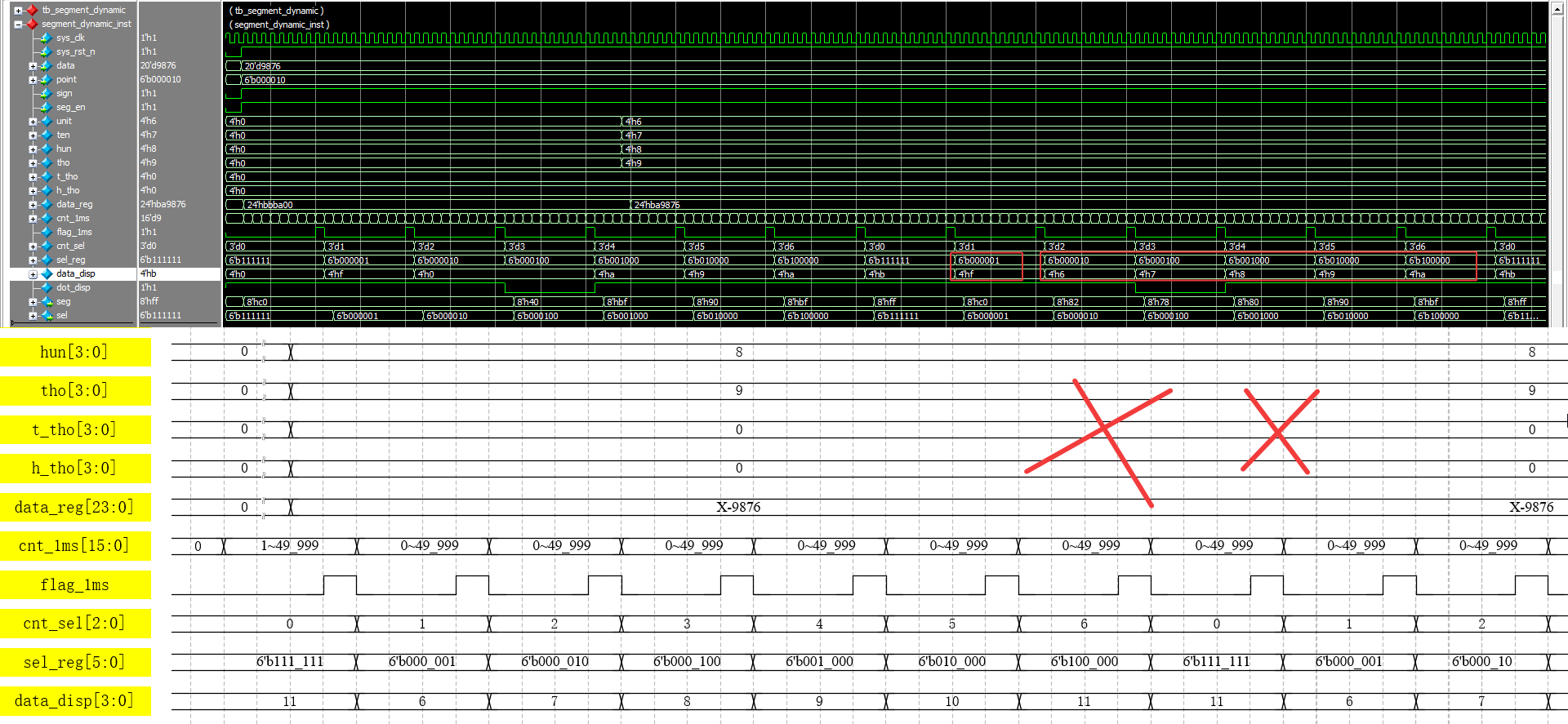Expand the unit bus signal
The width and height of the screenshot is (1568, 724).
point(33,122)
